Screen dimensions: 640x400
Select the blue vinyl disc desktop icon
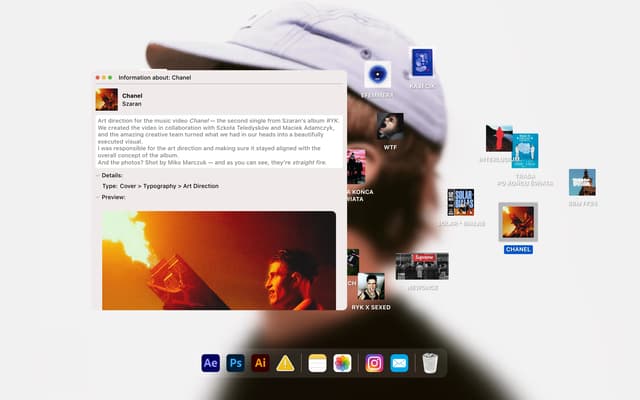pos(378,74)
